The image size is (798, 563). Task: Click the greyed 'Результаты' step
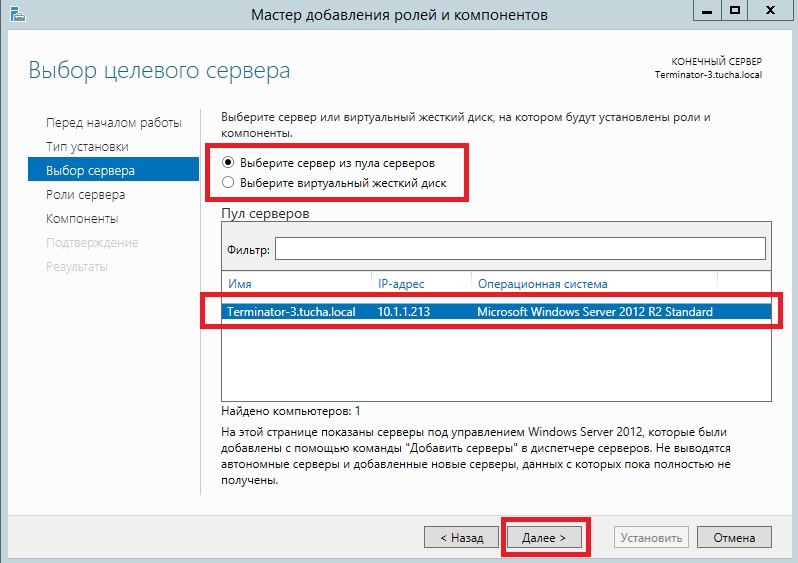[77, 266]
